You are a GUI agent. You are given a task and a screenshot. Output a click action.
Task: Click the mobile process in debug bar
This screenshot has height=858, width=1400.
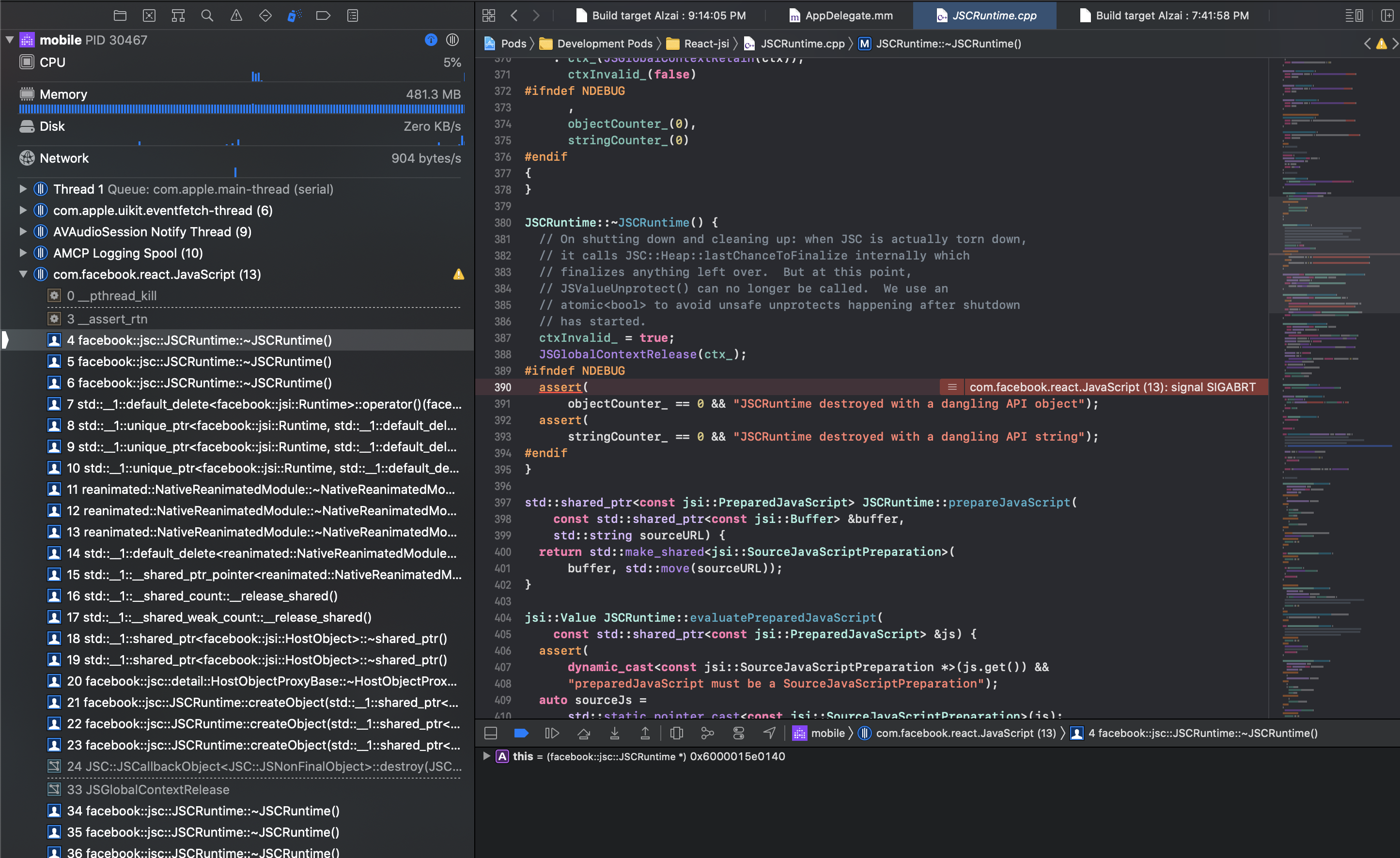click(x=819, y=733)
